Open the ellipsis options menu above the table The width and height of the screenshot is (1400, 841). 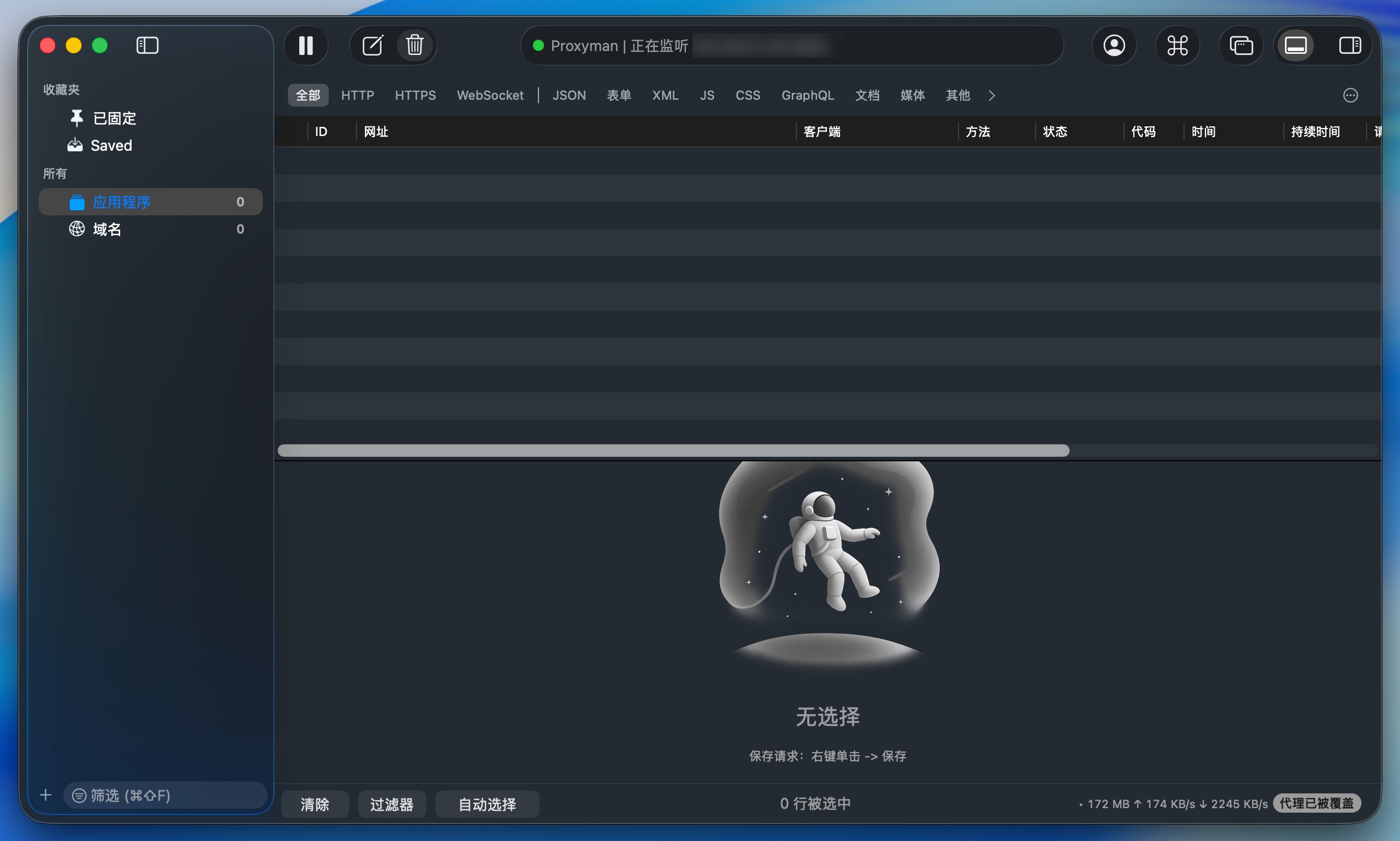(1350, 95)
